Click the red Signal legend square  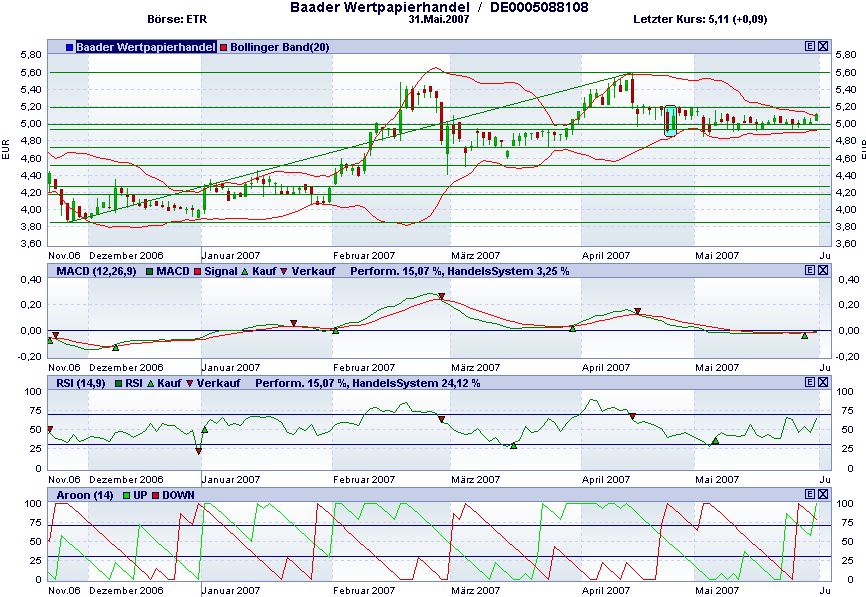(197, 272)
